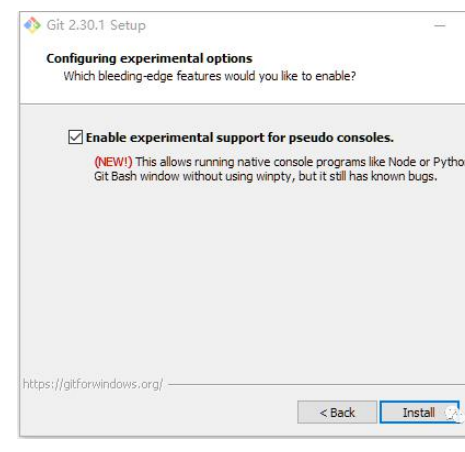Click the Git logo in the title bar

pos(32,25)
